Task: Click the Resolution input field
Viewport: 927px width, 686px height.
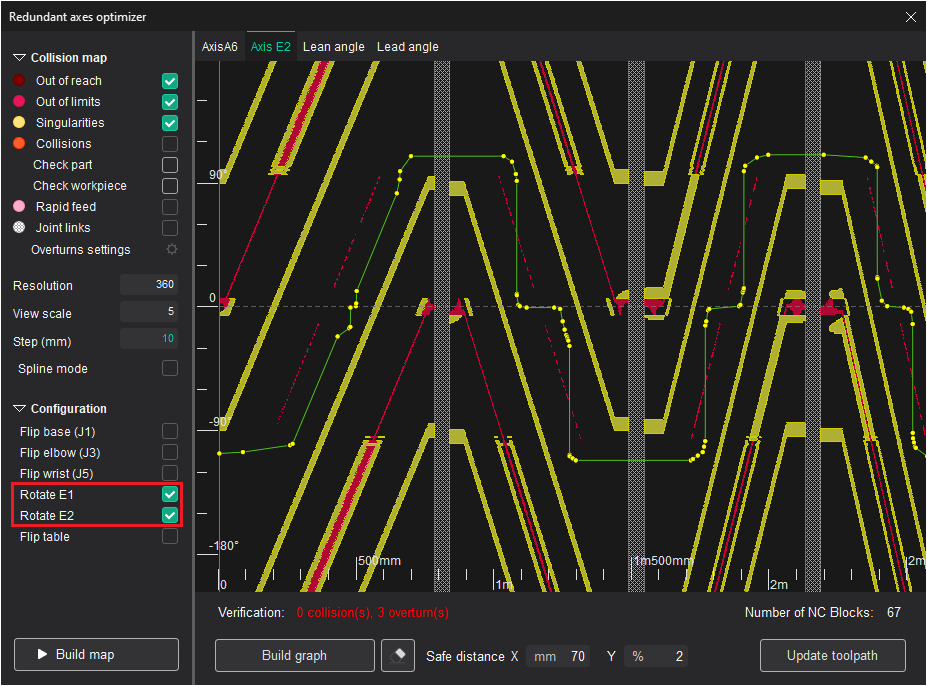Action: [149, 285]
